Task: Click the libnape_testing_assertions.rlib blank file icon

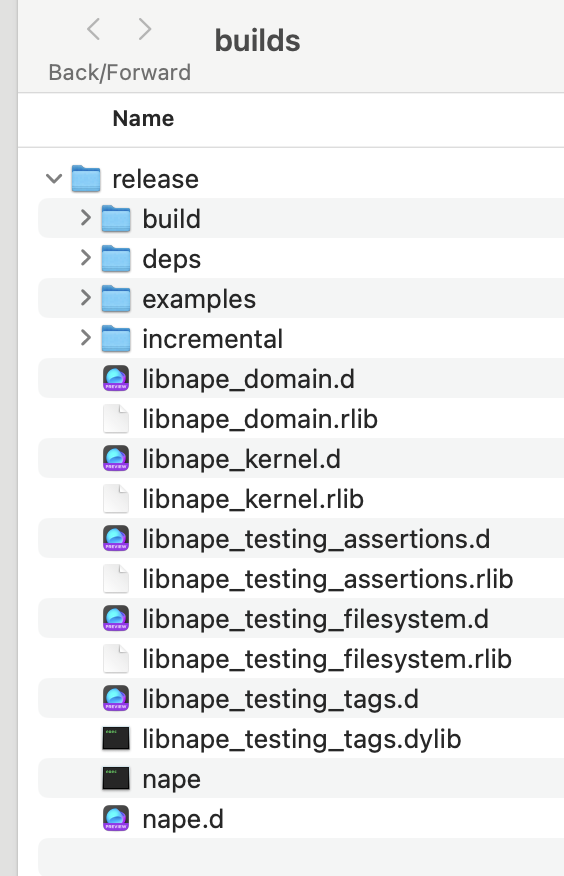Action: pos(116,579)
